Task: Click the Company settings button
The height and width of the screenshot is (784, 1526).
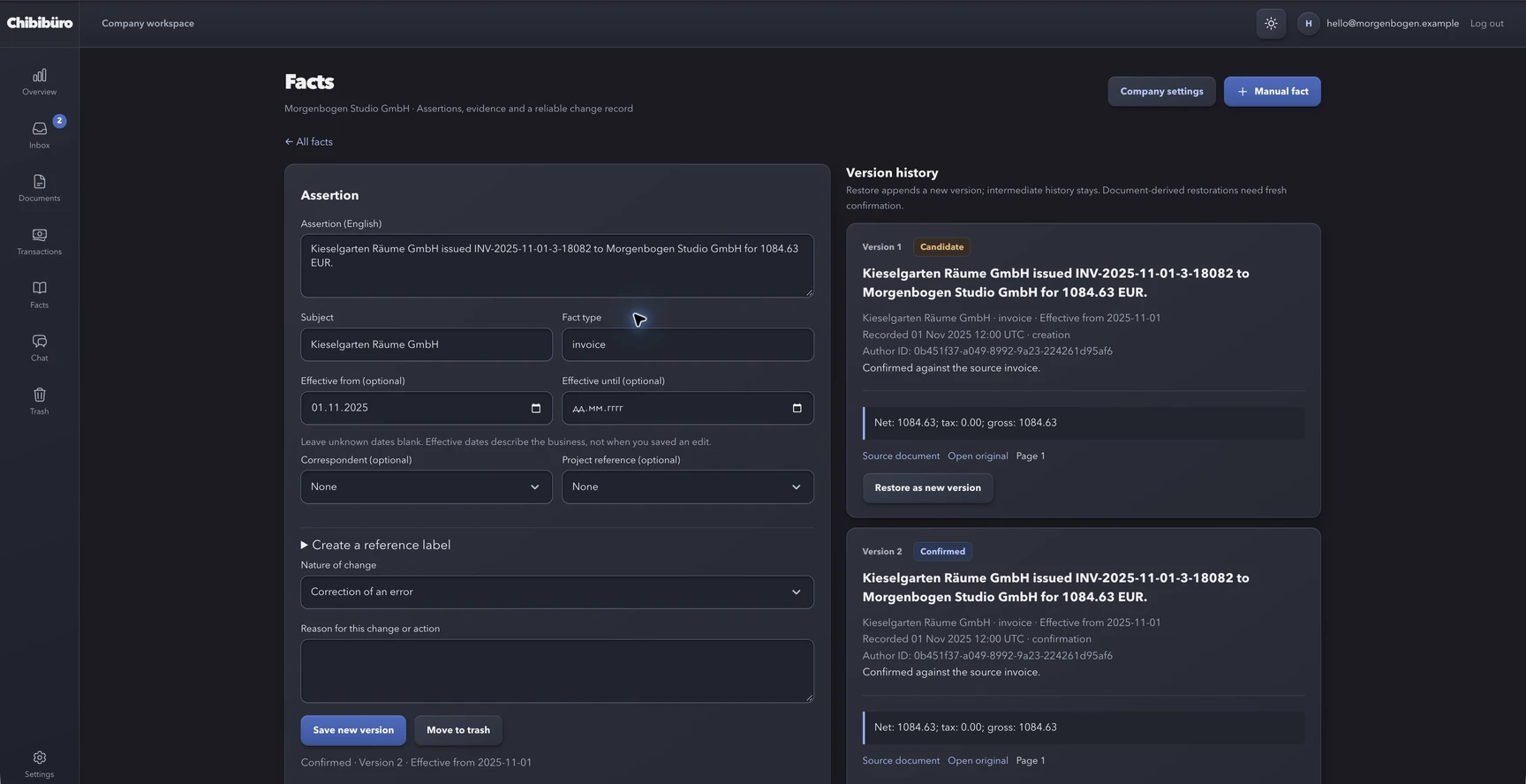Action: pos(1161,91)
